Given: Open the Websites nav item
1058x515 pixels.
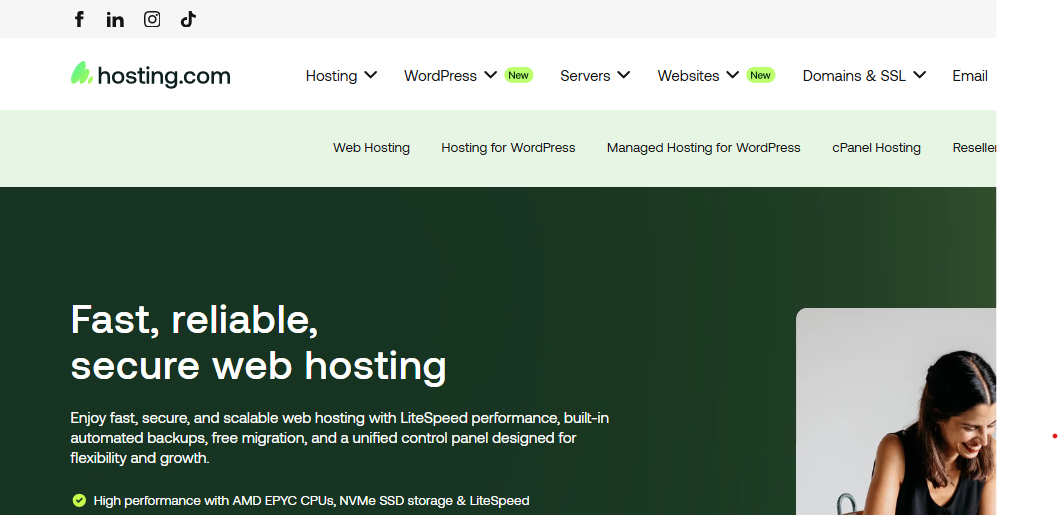Looking at the screenshot, I should pyautogui.click(x=688, y=76).
